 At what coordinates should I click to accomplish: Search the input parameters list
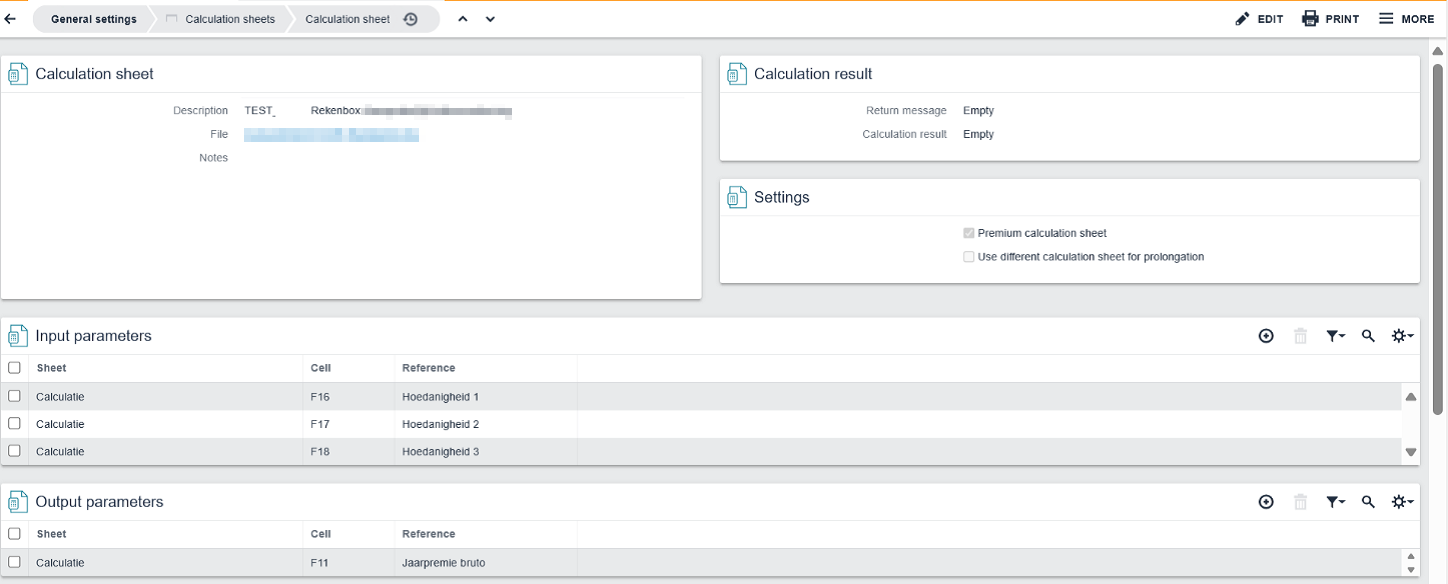(x=1368, y=337)
